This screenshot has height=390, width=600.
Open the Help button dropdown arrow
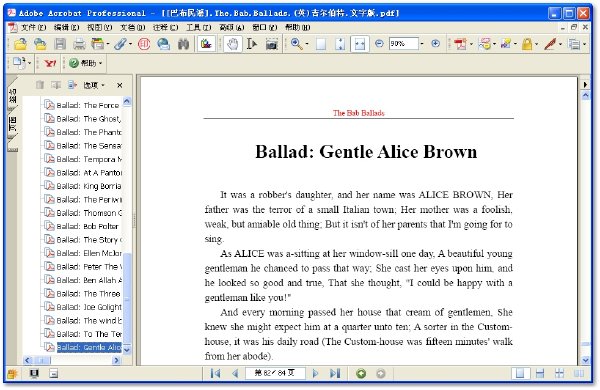tap(100, 64)
